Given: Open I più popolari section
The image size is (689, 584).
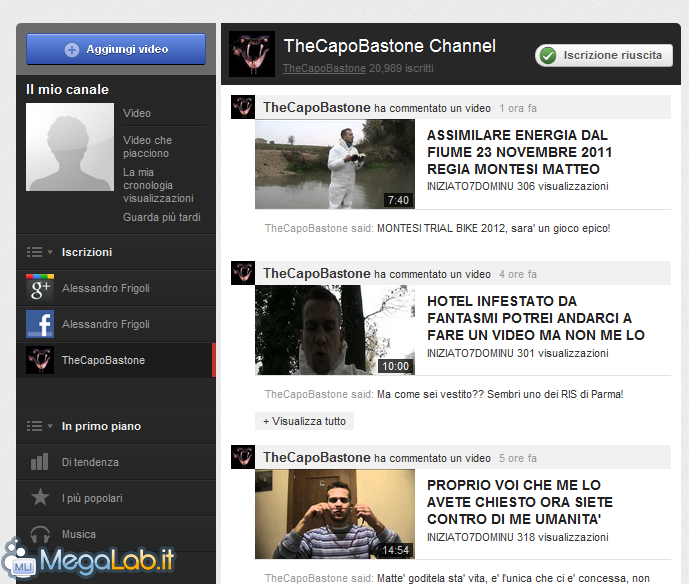Looking at the screenshot, I should pos(116,498).
